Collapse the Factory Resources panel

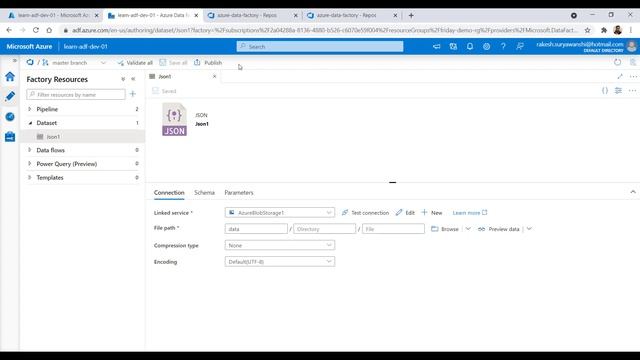point(133,79)
